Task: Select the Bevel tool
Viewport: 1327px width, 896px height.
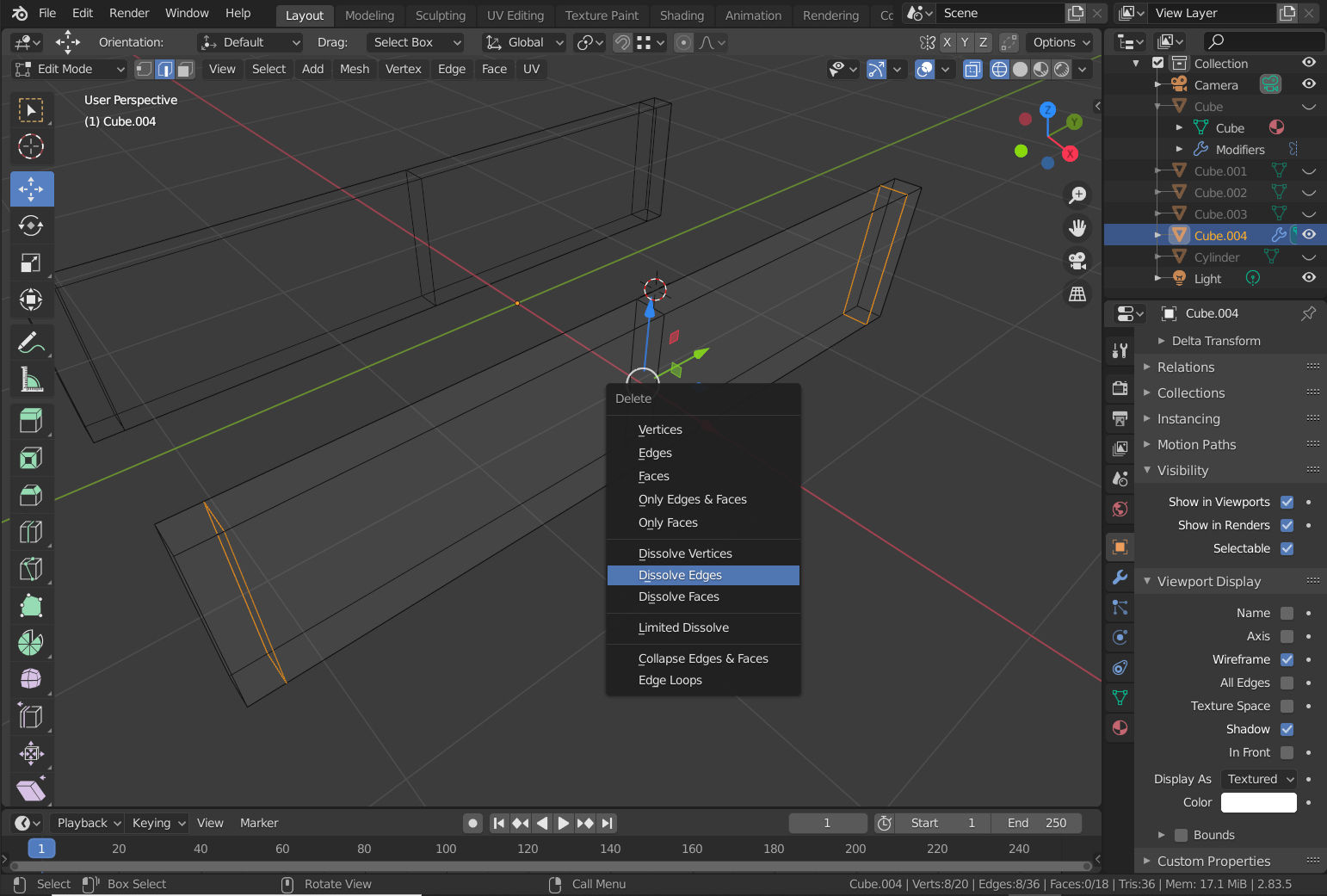Action: point(31,495)
